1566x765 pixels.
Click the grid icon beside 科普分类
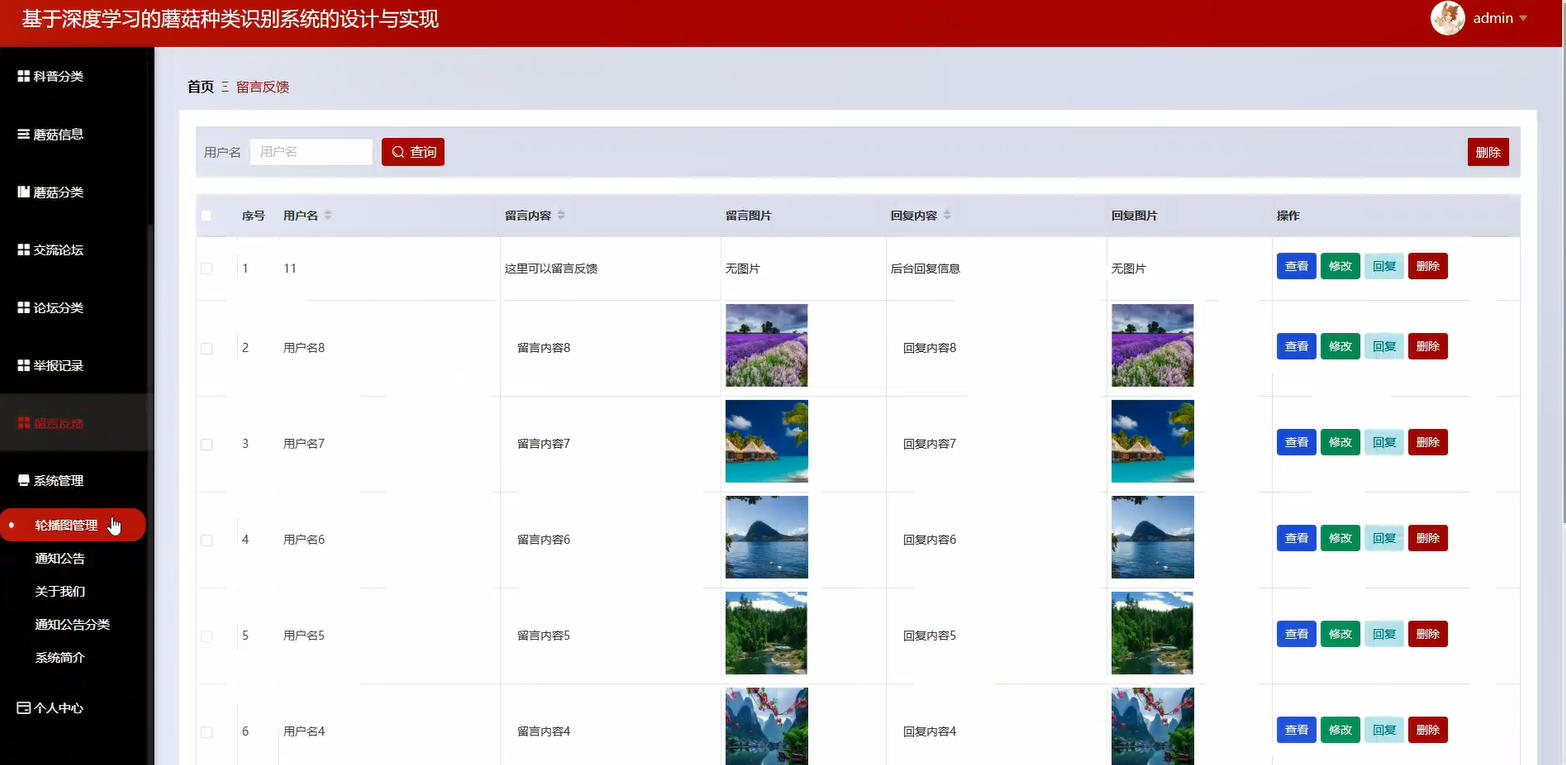click(x=24, y=76)
